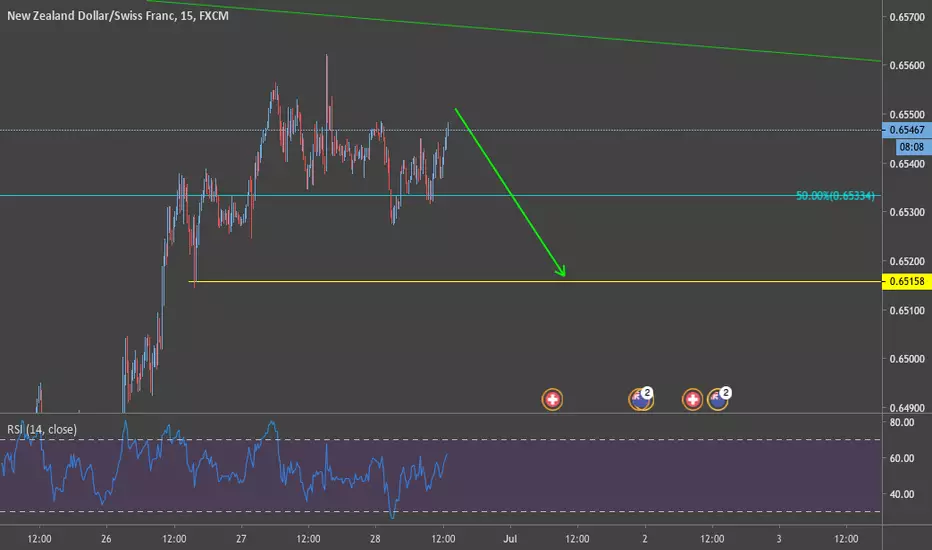Viewport: 932px width, 550px height.
Task: Click the 0.65200 price axis label
Action: tap(907, 261)
